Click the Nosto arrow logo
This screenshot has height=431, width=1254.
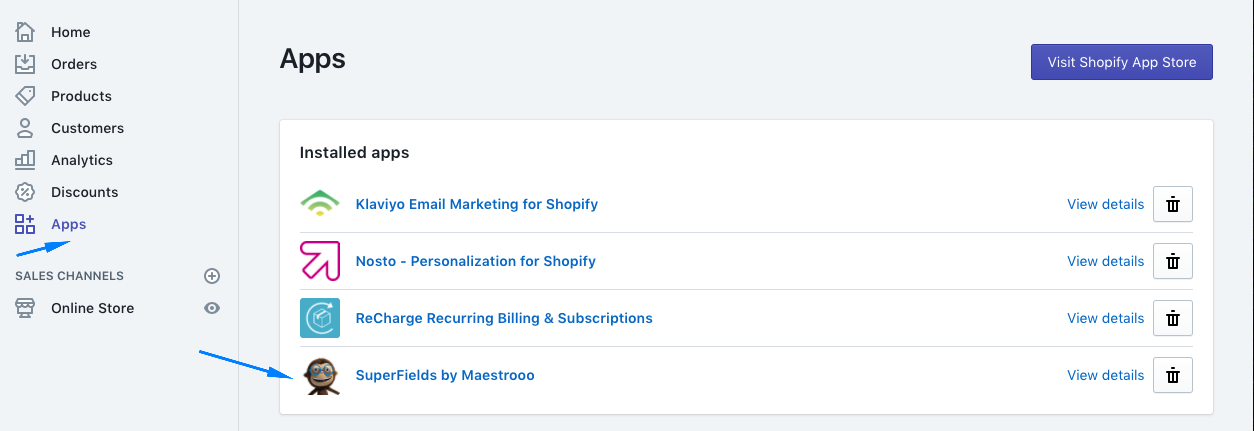pos(320,261)
